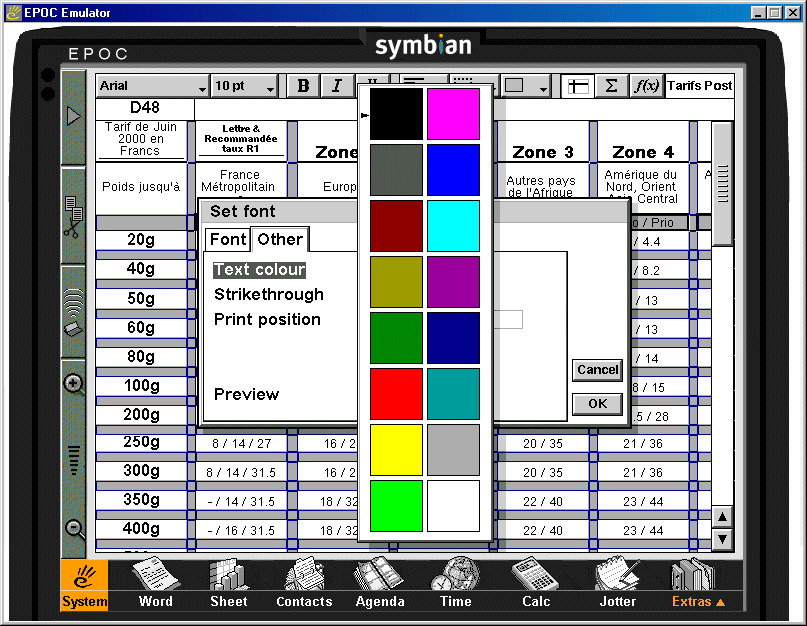
Task: Select the Other tab in Set font
Action: tap(280, 239)
